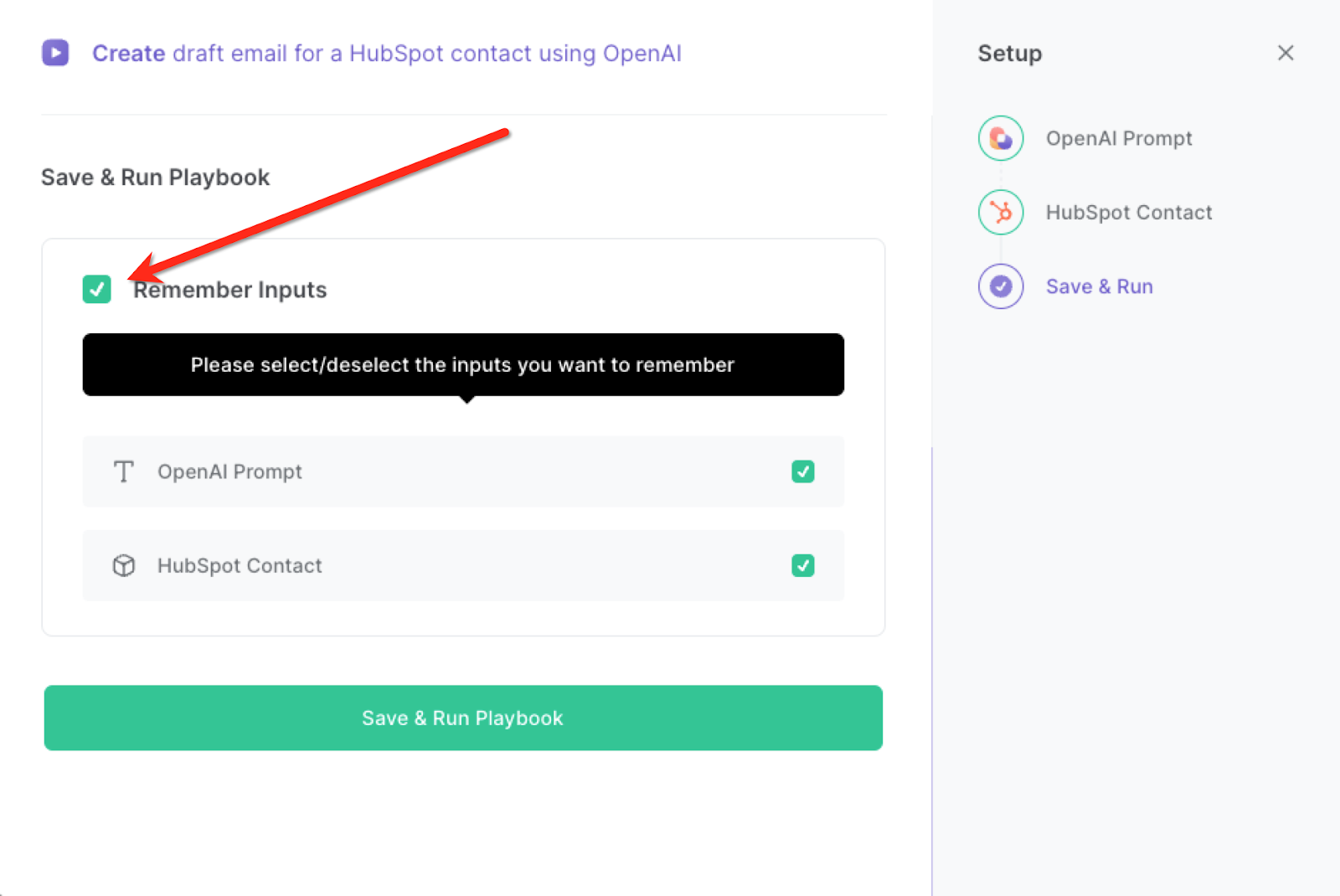Image resolution: width=1340 pixels, height=896 pixels.
Task: Click the OpenAI Prompt step icon in Setup
Action: click(x=1000, y=138)
